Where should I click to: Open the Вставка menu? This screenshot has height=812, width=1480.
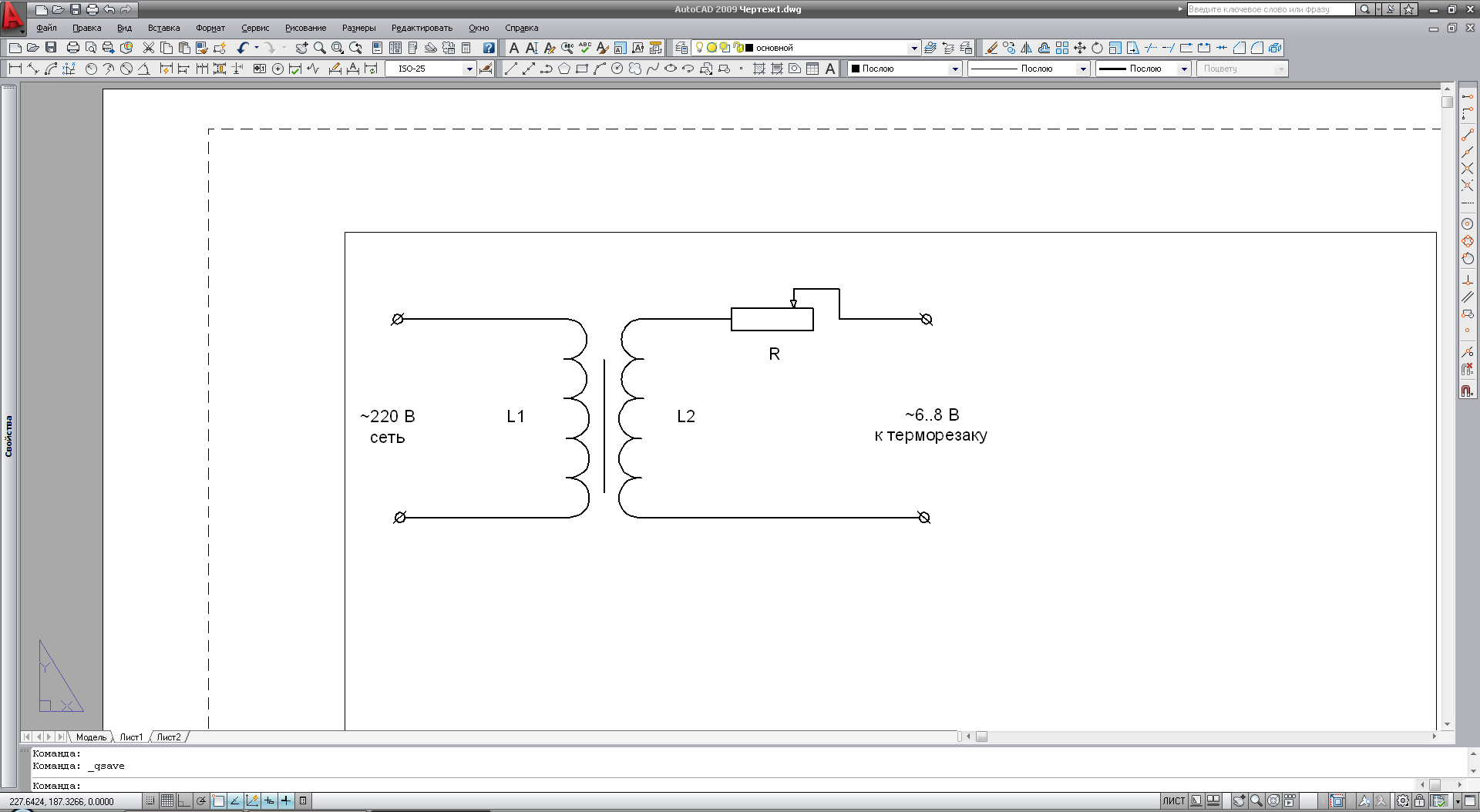[x=163, y=28]
